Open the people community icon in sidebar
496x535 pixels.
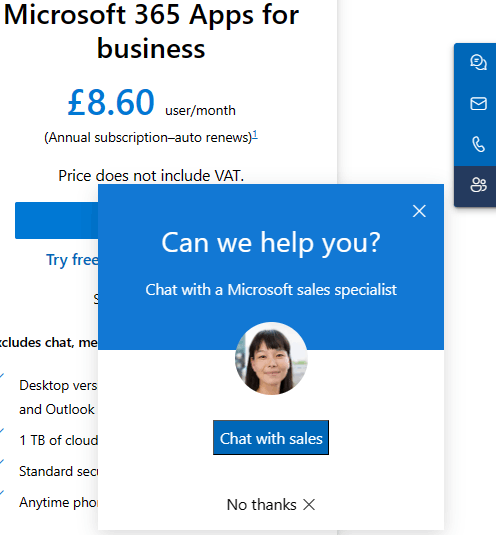478,185
